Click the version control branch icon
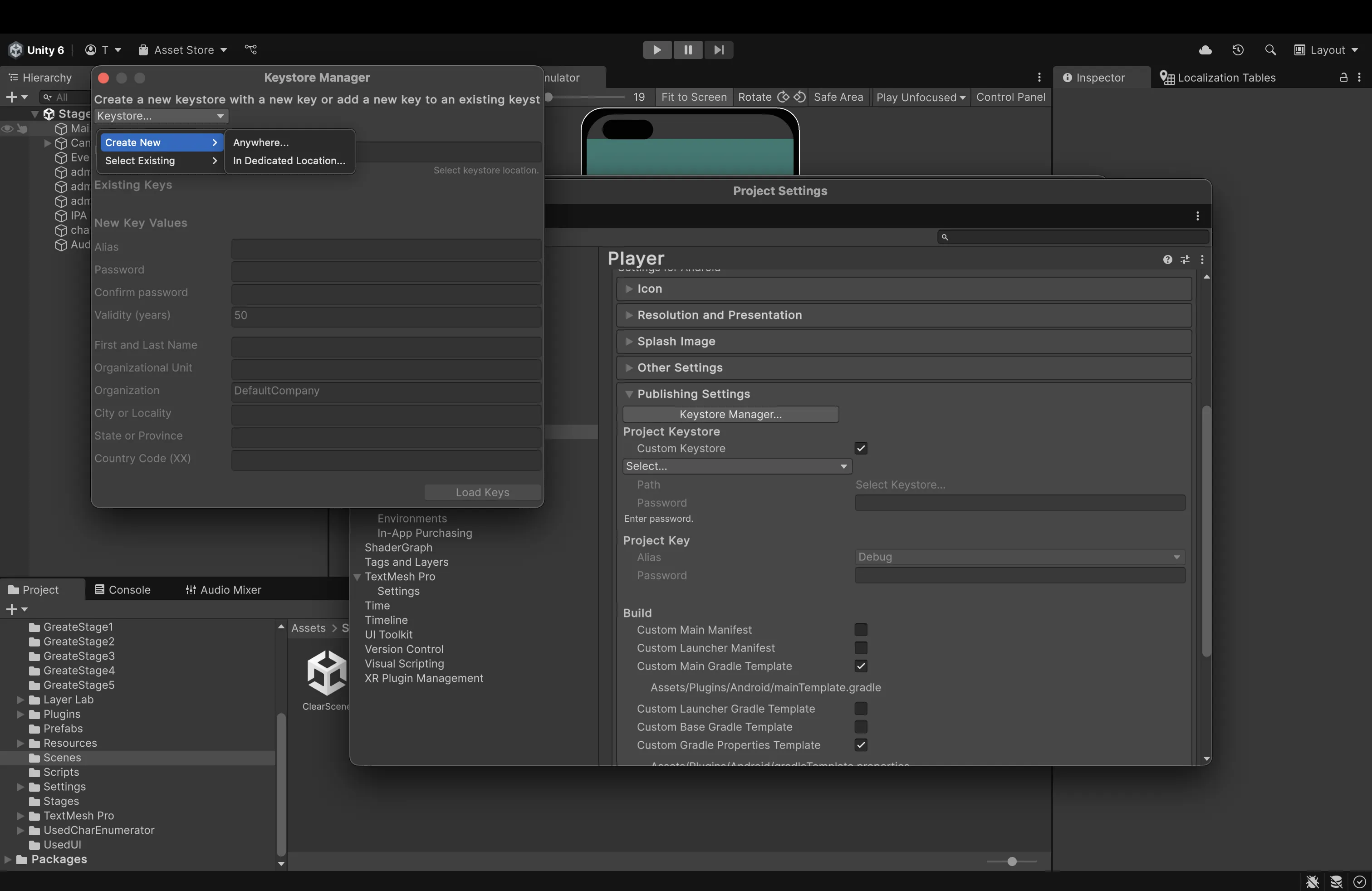This screenshot has height=891, width=1372. coord(250,49)
